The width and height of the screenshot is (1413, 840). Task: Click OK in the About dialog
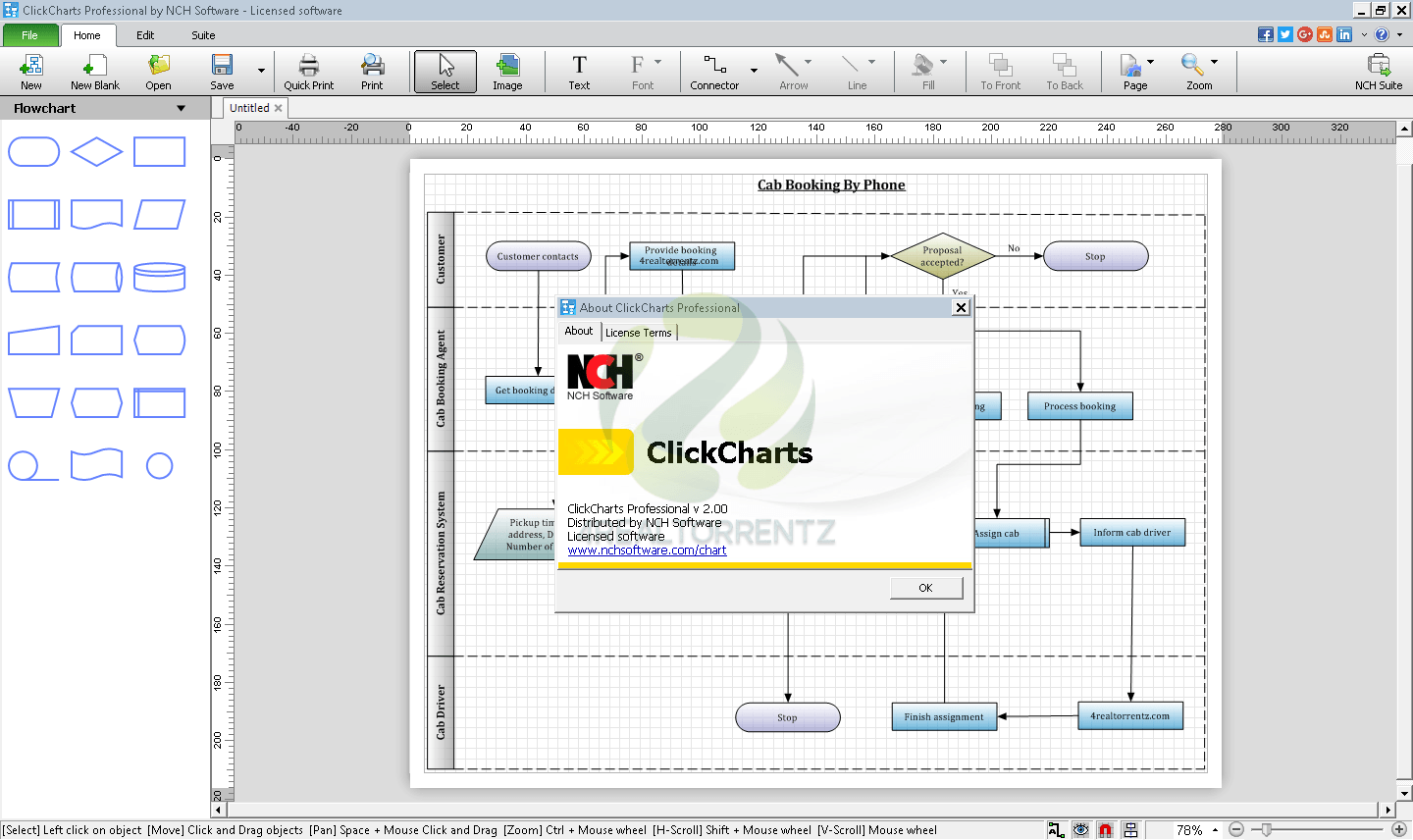pyautogui.click(x=926, y=588)
